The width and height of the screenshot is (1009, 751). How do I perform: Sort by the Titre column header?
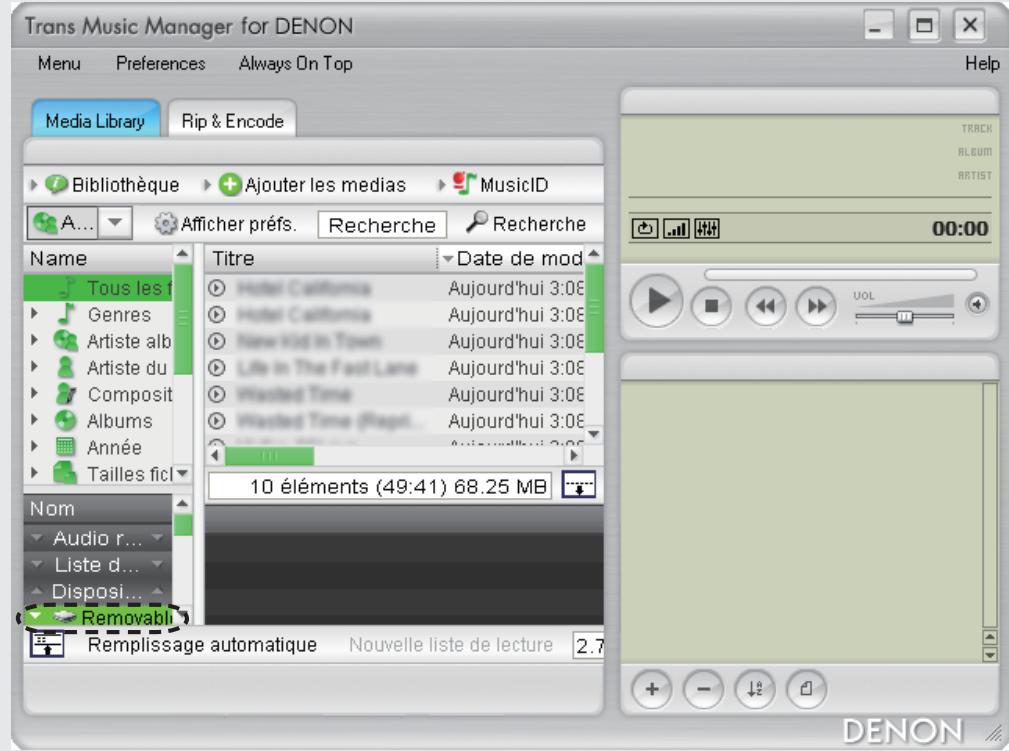point(320,258)
